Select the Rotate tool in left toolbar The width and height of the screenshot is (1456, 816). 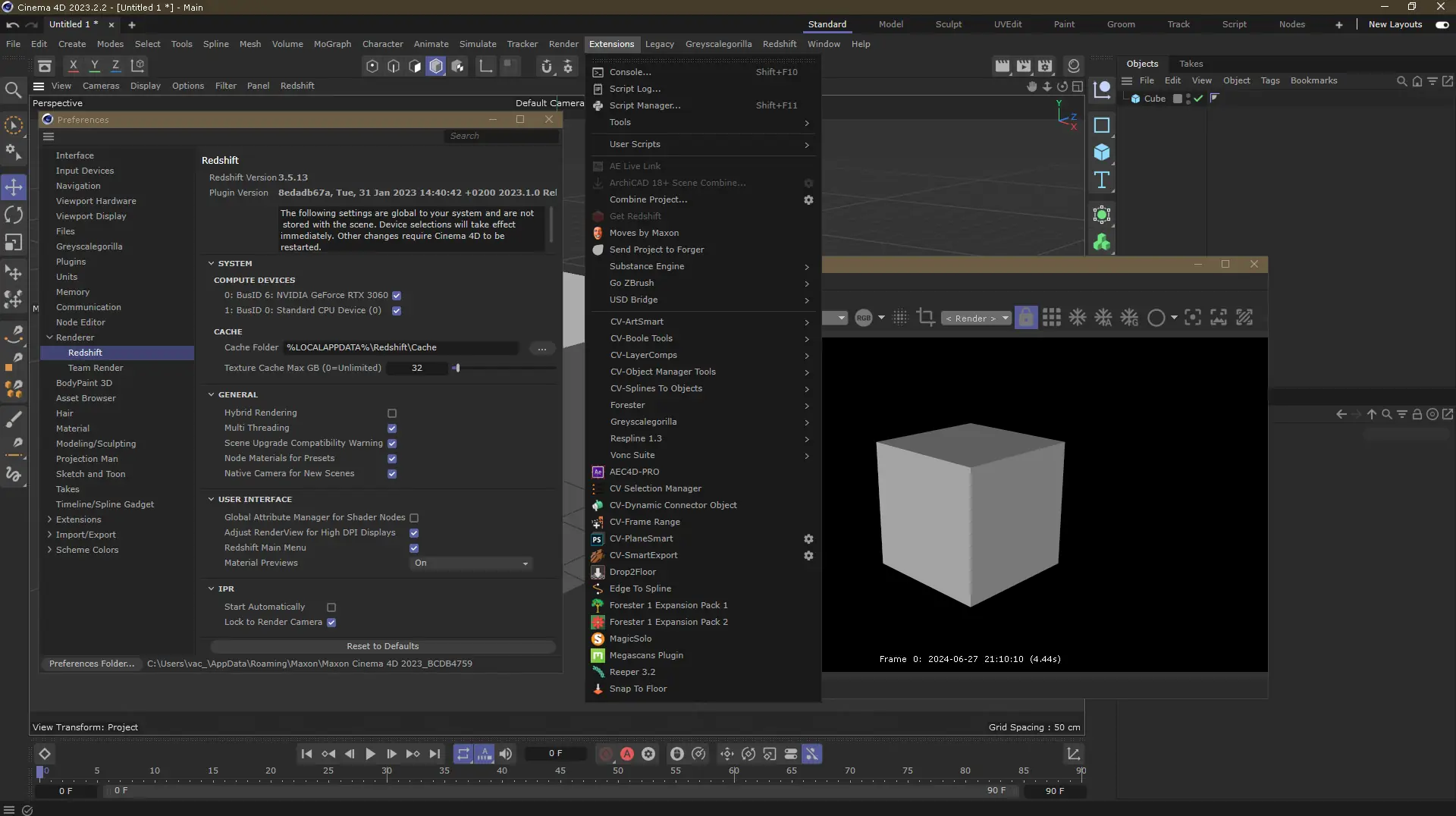point(14,215)
